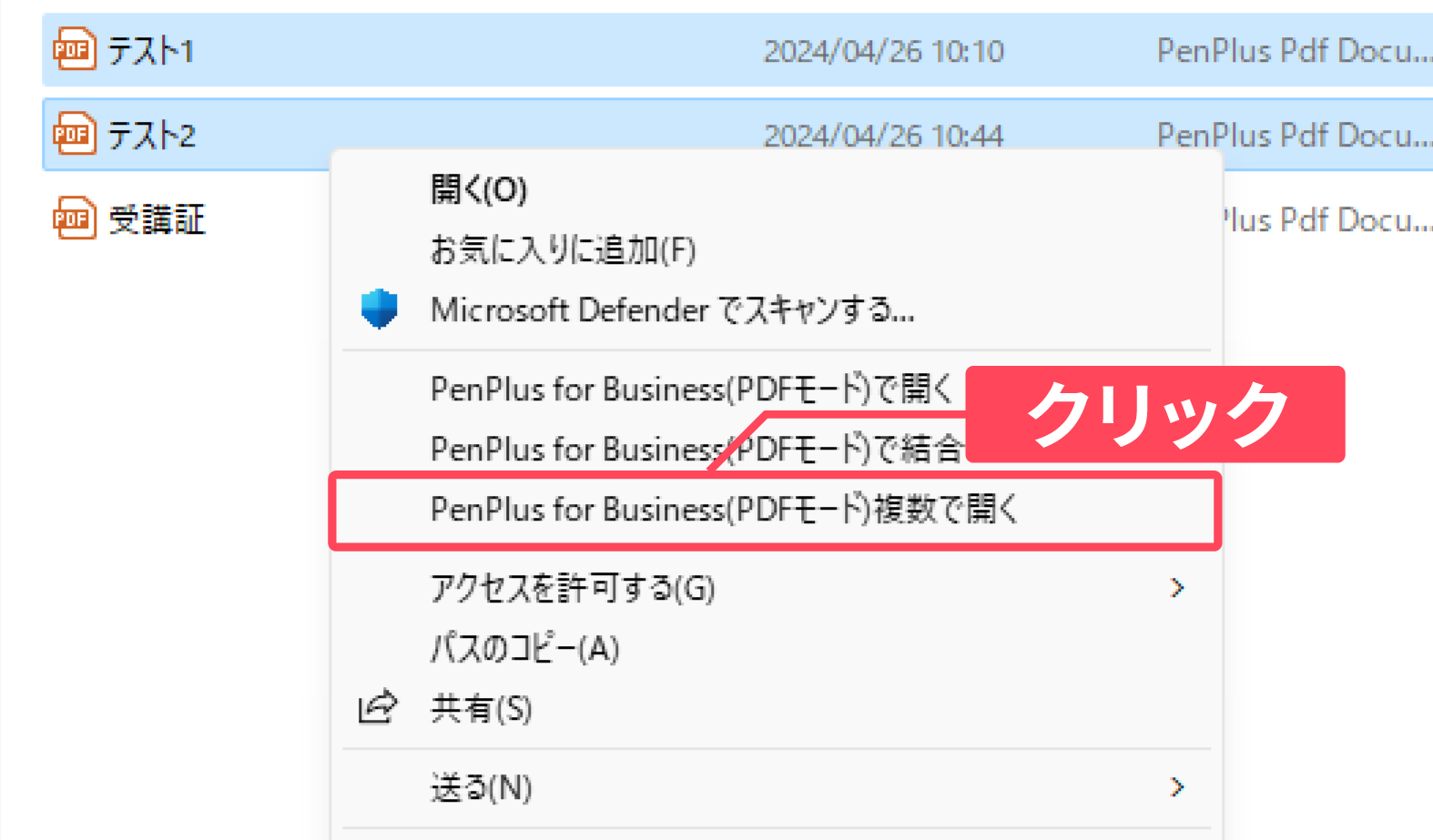Click the Pdf Docu... type of 受講証

coord(1327,219)
